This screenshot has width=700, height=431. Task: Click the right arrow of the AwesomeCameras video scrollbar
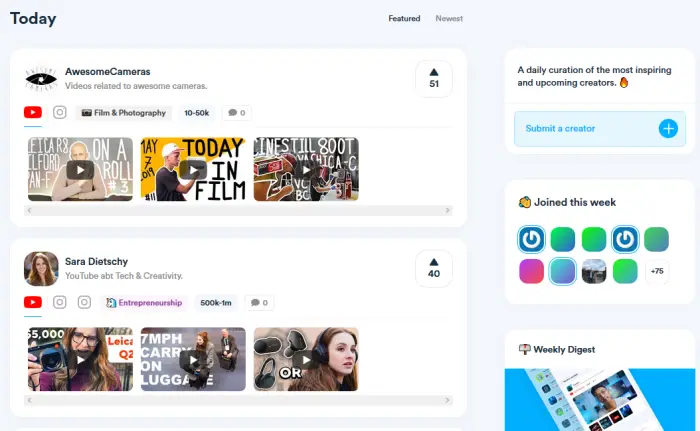447,210
